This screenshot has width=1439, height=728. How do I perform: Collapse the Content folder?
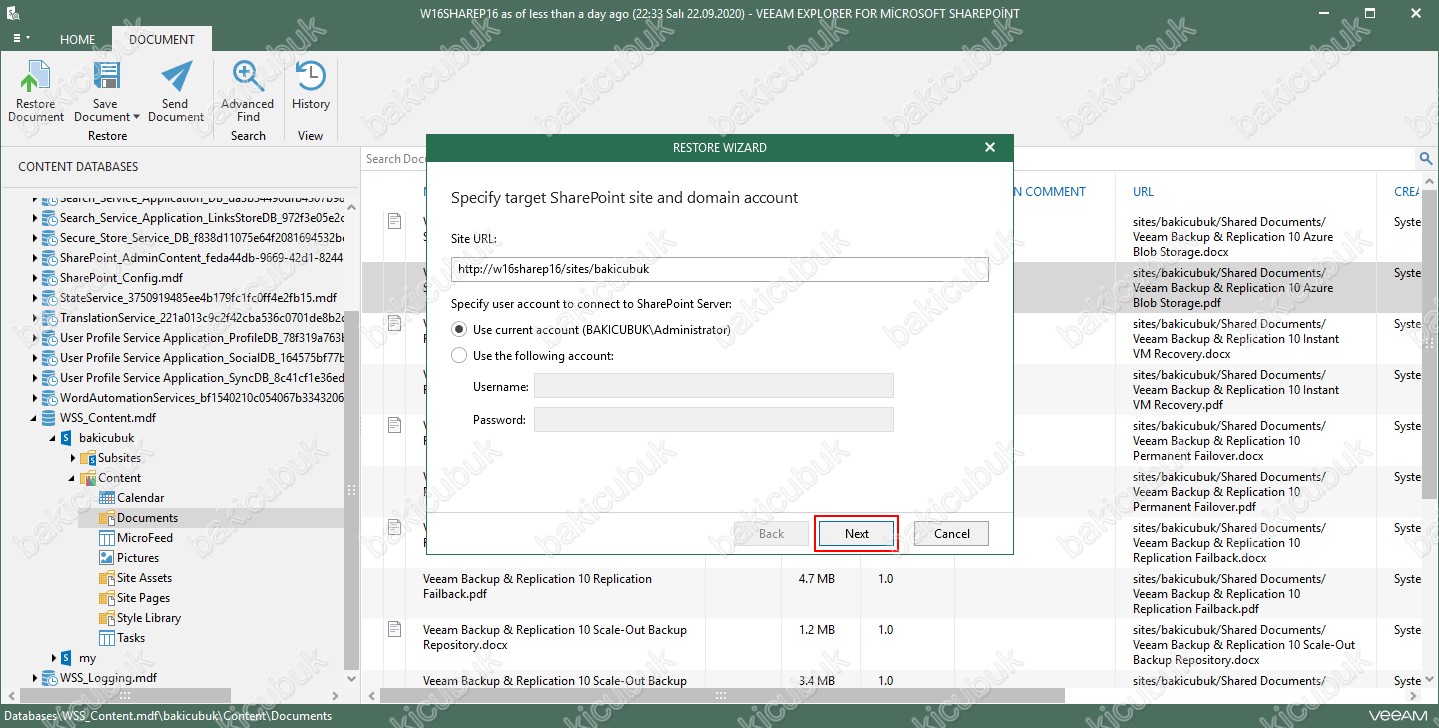pos(73,478)
